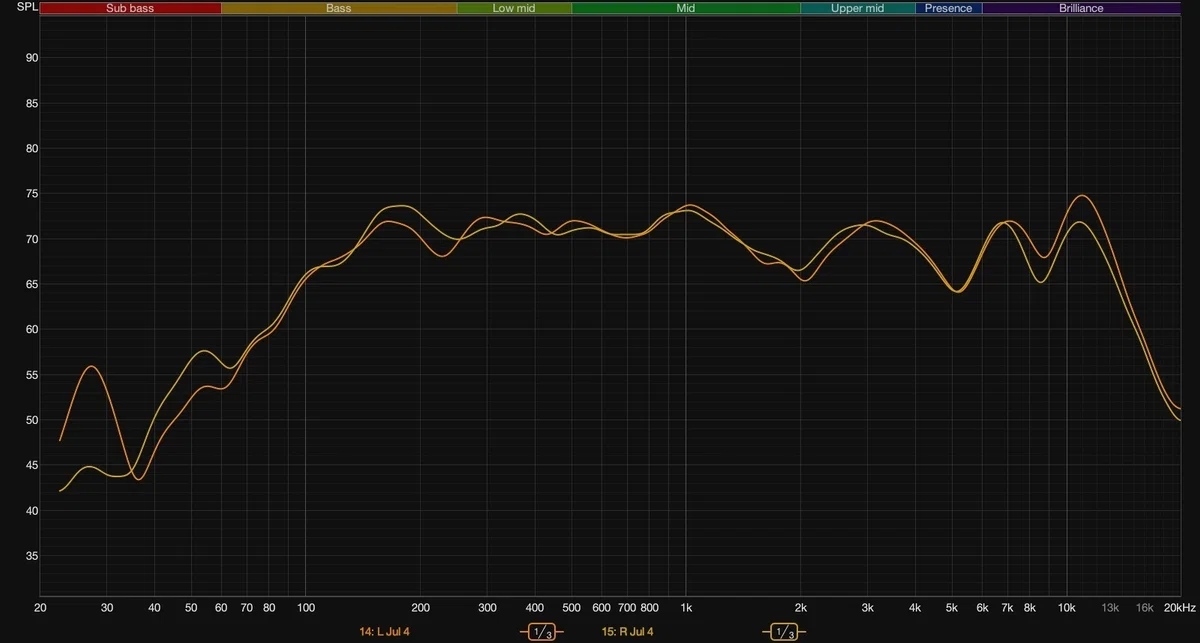Click the Brilliance band label

[1081, 8]
